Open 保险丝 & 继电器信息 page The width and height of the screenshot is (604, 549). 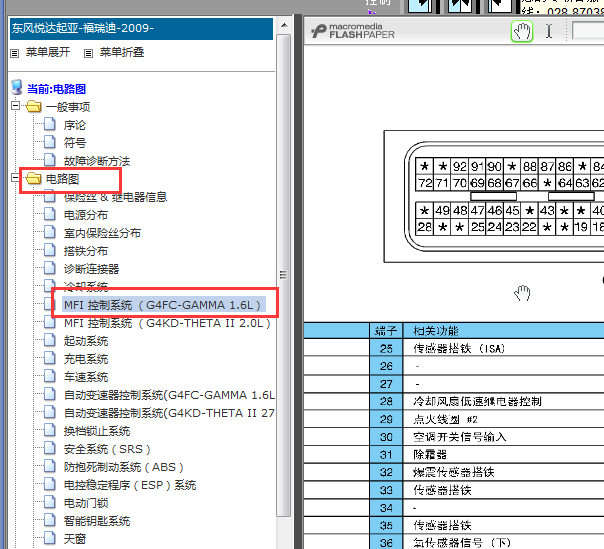115,197
